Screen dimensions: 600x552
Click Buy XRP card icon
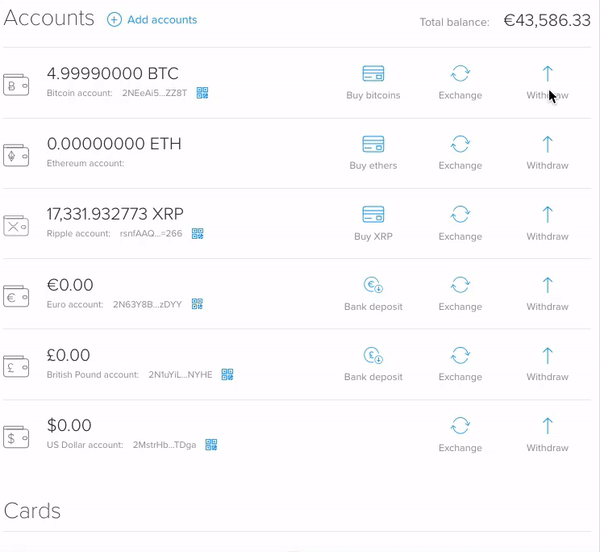(373, 214)
